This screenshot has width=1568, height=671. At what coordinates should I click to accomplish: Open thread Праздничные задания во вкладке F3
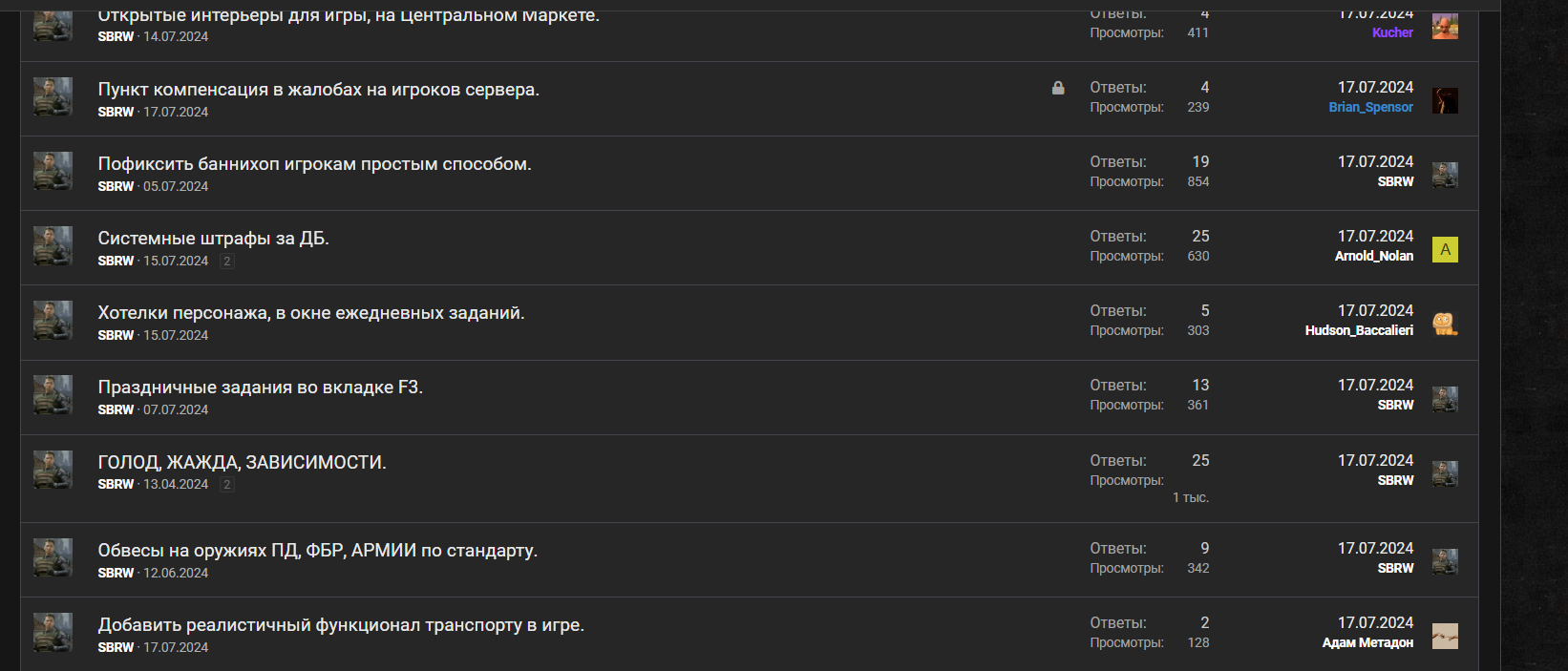(x=260, y=388)
